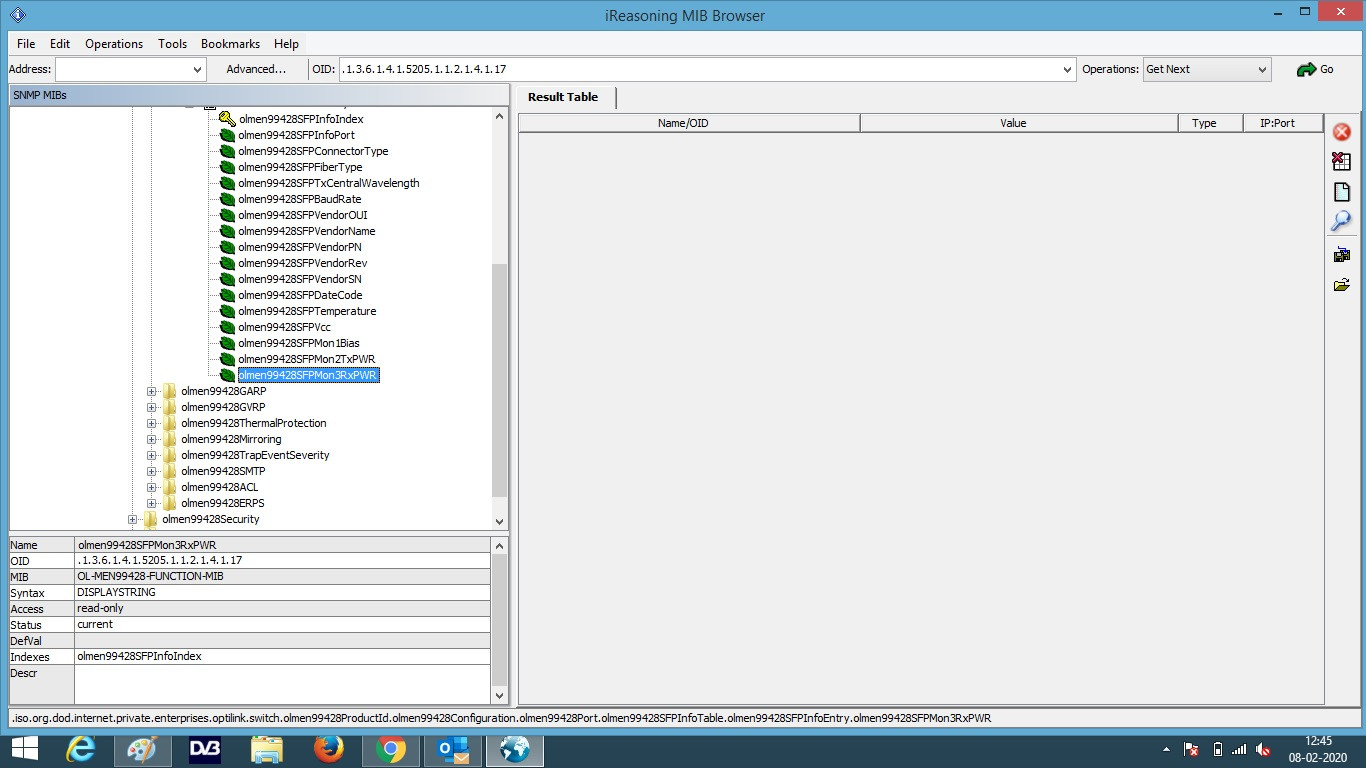1366x768 pixels.
Task: Open File Explorer from the taskbar
Action: pyautogui.click(x=267, y=750)
